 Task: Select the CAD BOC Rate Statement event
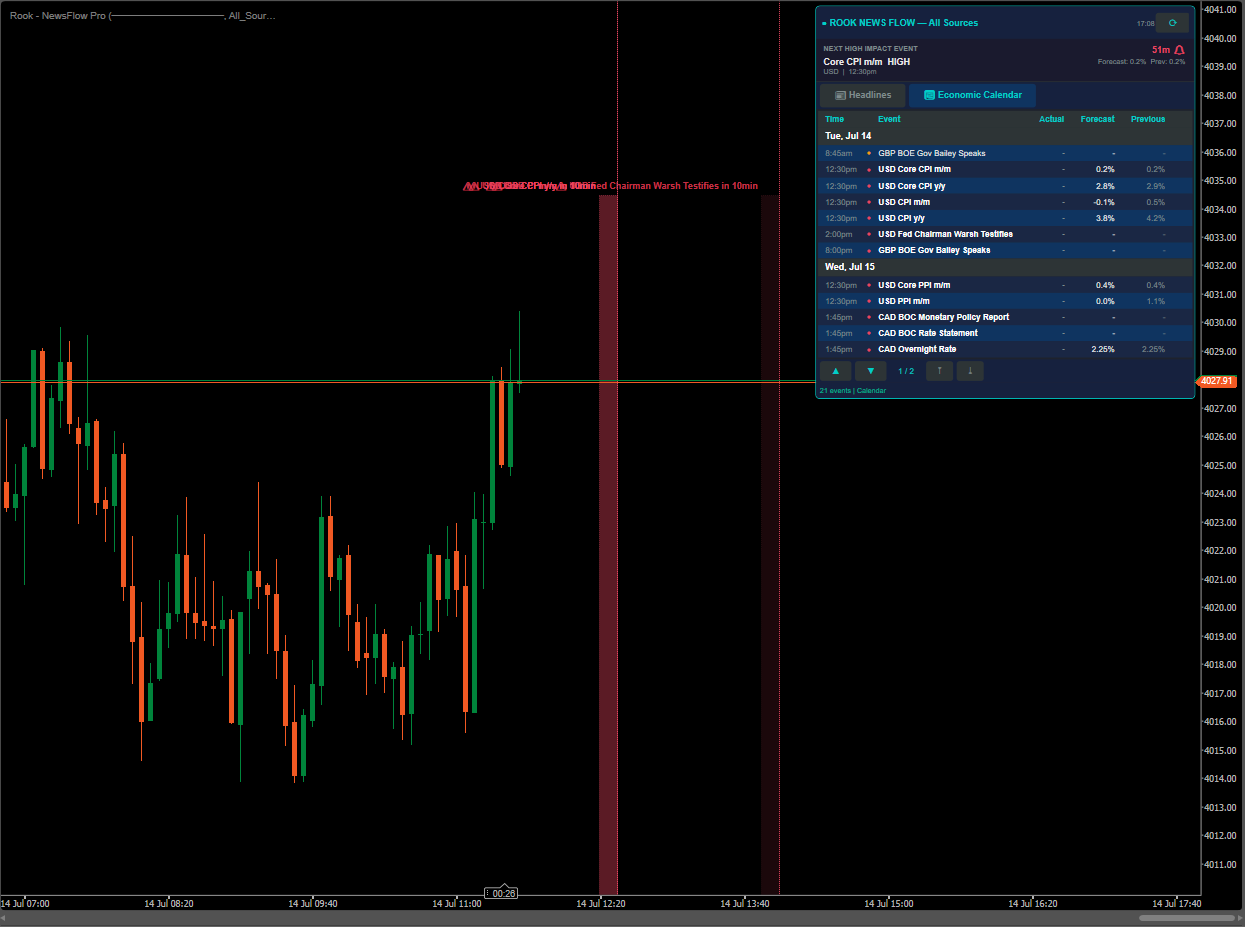(1005, 333)
